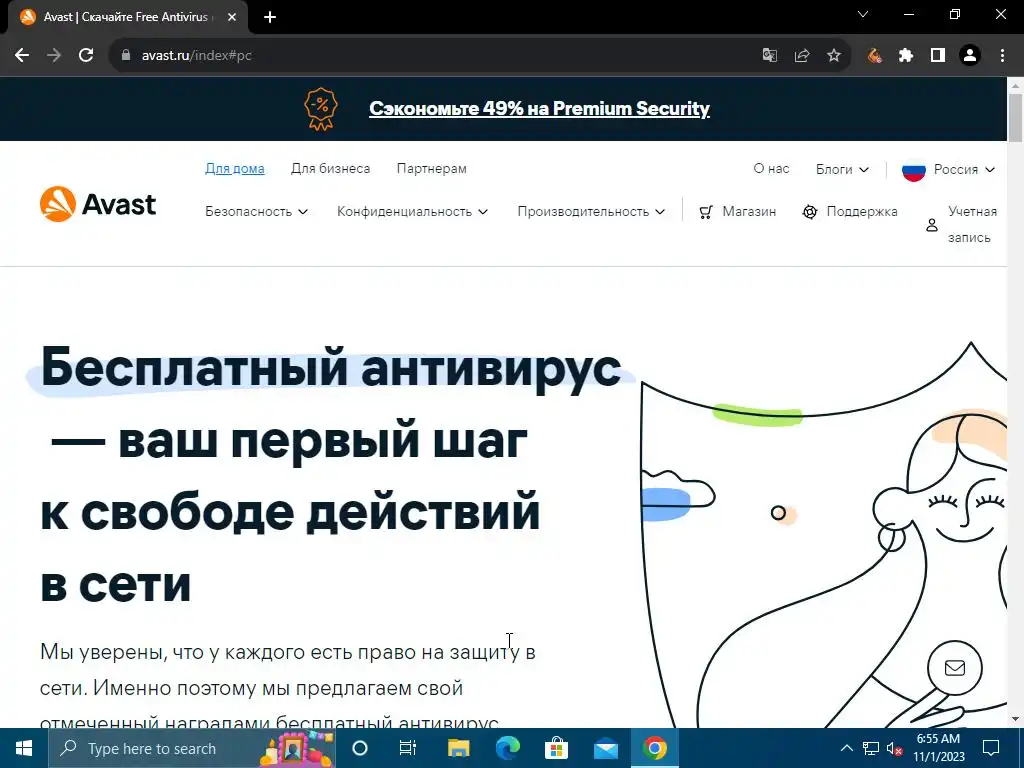1024x768 pixels.
Task: Expand the Конфиденциальность dropdown menu
Action: tap(412, 212)
